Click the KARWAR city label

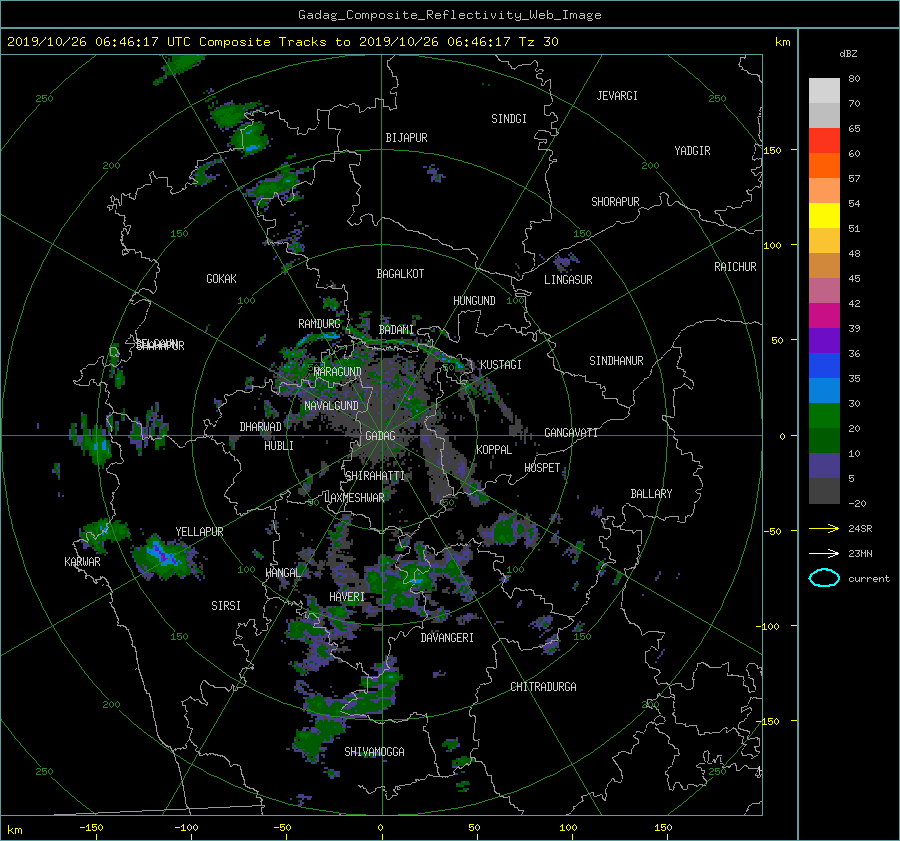coord(82,562)
